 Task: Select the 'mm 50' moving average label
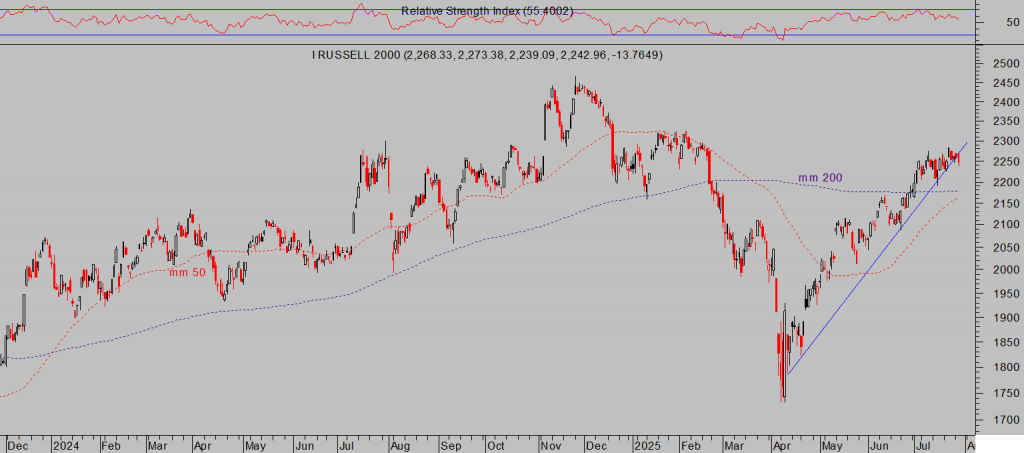[187, 272]
